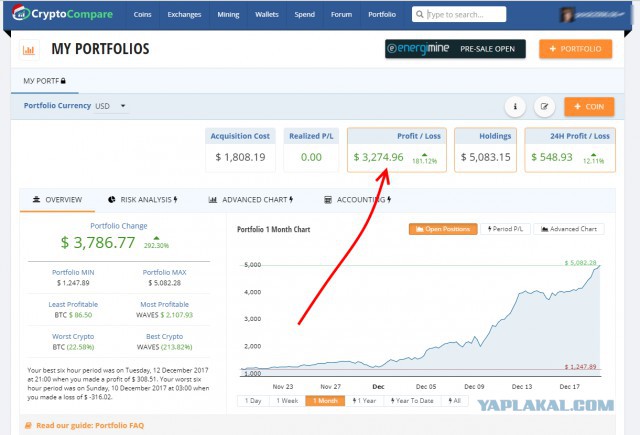
Task: Click the Portfolio Change value $ 3,786.77
Action: tap(98, 243)
